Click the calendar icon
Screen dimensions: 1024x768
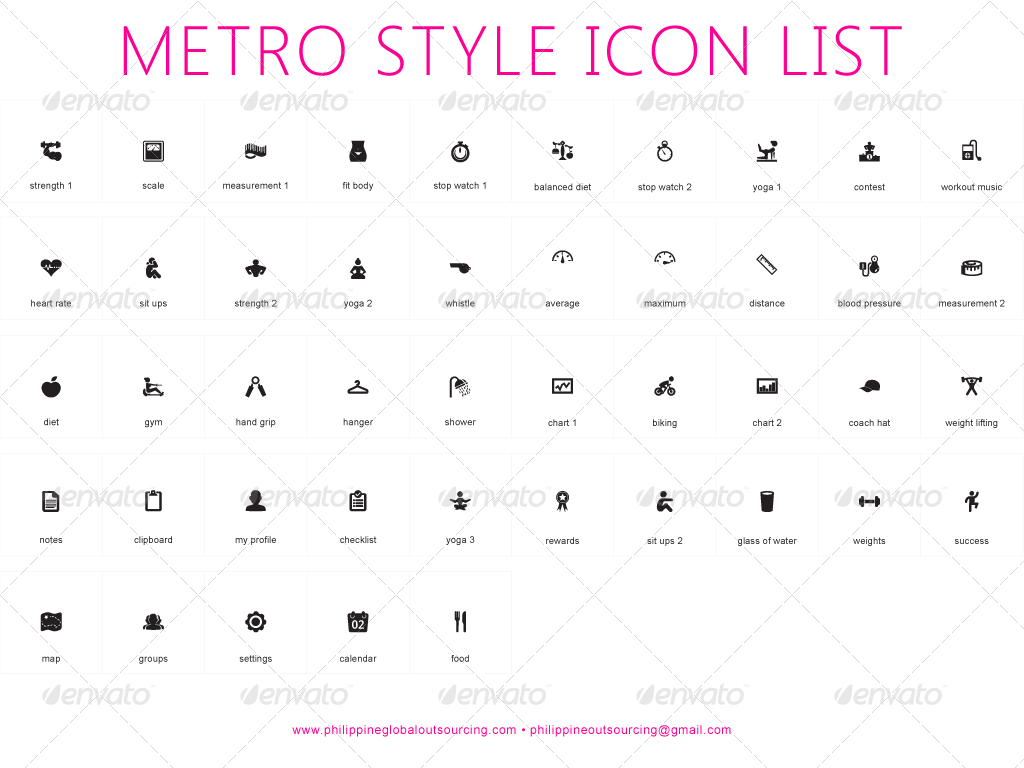tap(358, 622)
